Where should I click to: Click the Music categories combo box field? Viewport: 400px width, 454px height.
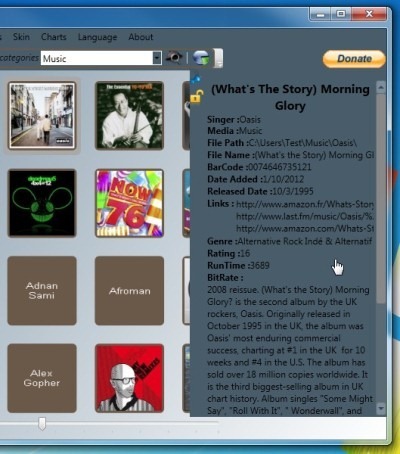(101, 58)
